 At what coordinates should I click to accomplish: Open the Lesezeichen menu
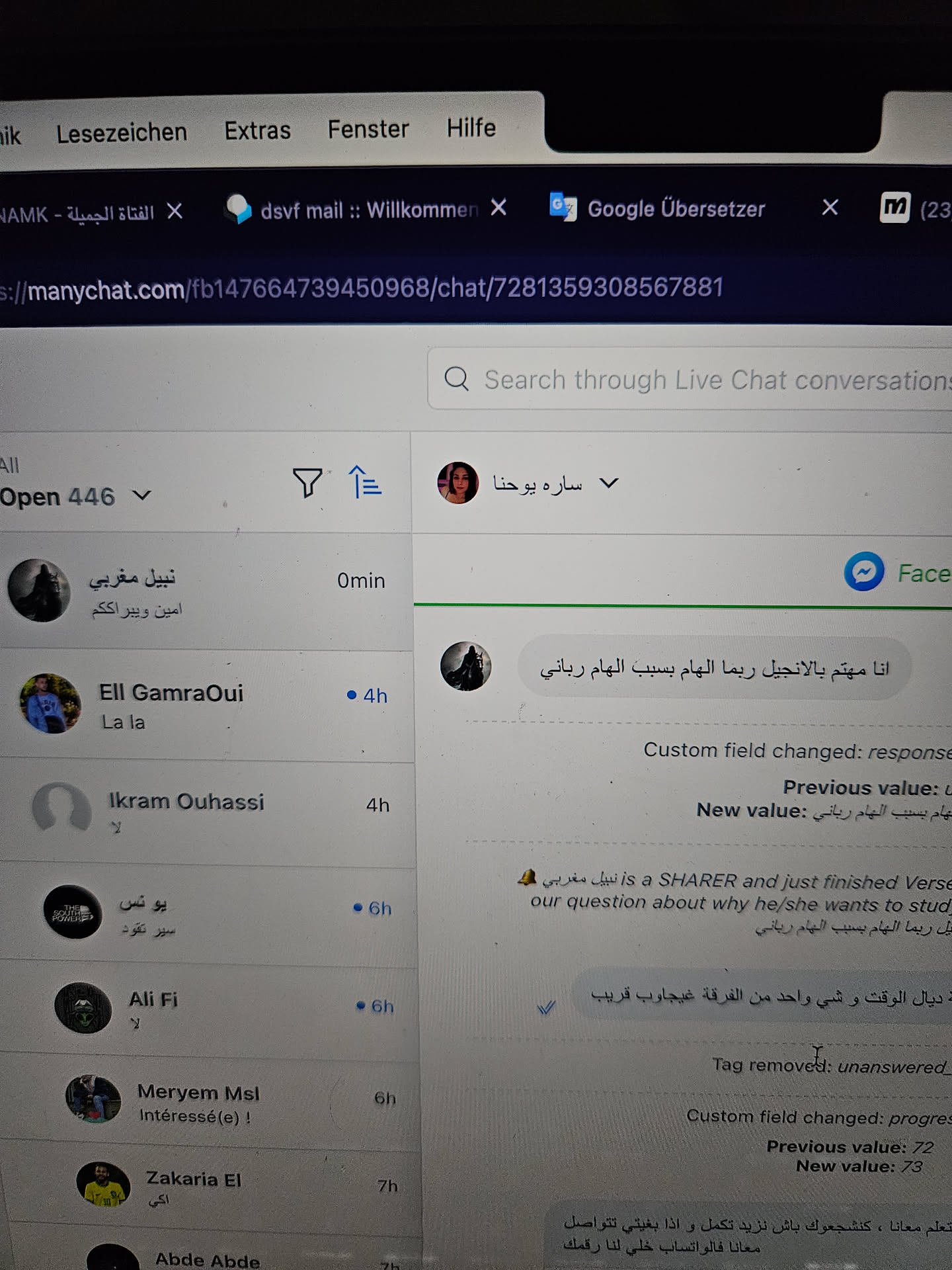[122, 133]
